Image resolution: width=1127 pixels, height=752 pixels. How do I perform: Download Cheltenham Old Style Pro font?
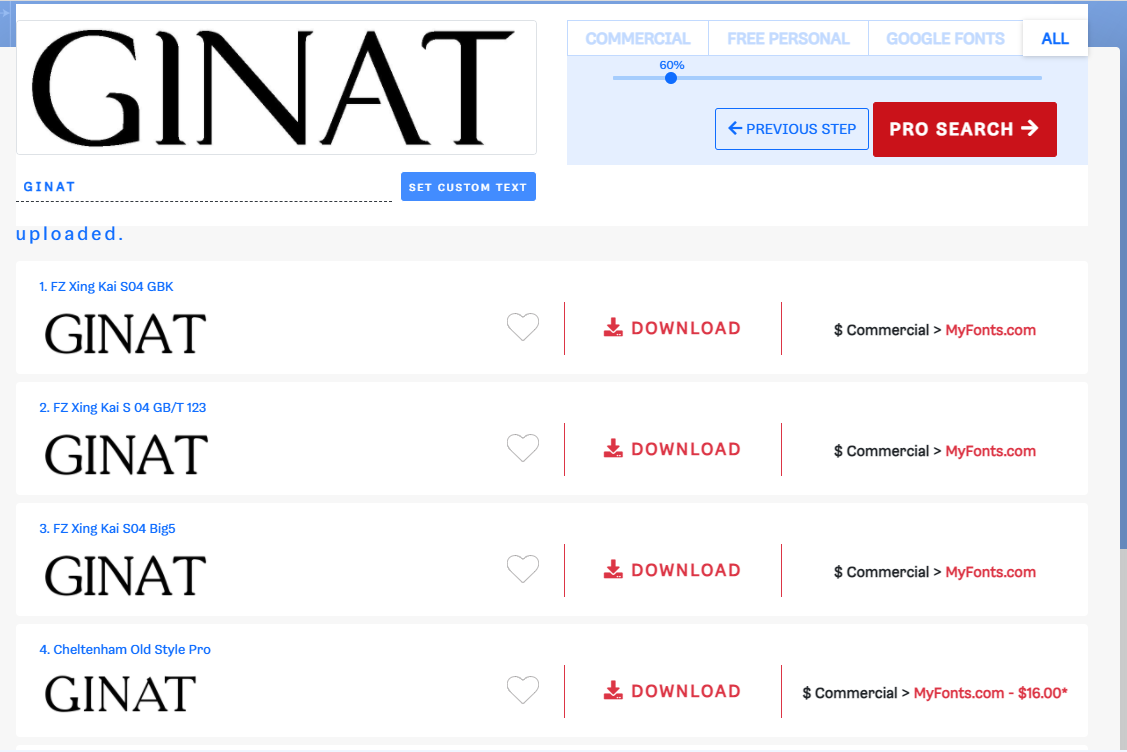[x=672, y=691]
